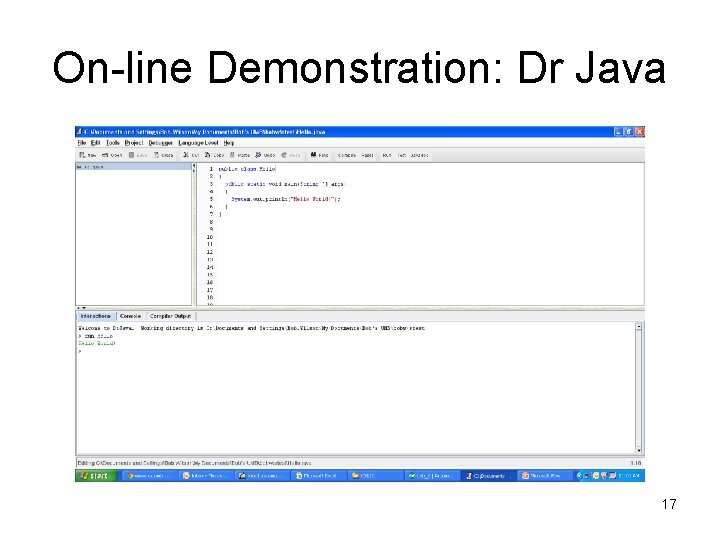The width and height of the screenshot is (720, 540).
Task: Click the Undo toolbar button
Action: click(265, 155)
